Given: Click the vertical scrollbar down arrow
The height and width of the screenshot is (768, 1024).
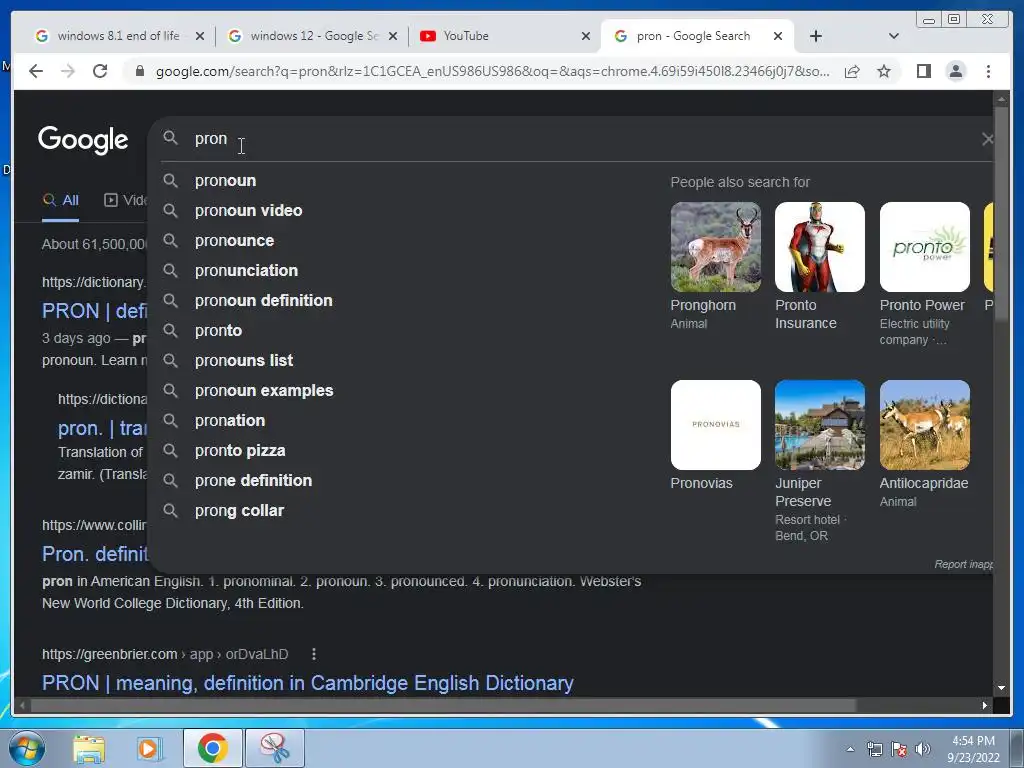Looking at the screenshot, I should click(x=1001, y=688).
